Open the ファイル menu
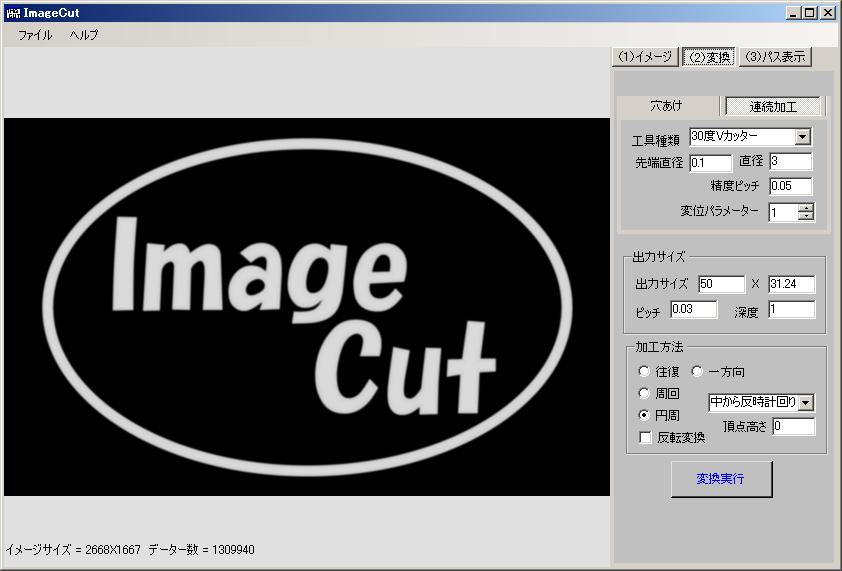The image size is (842, 571). tap(35, 35)
